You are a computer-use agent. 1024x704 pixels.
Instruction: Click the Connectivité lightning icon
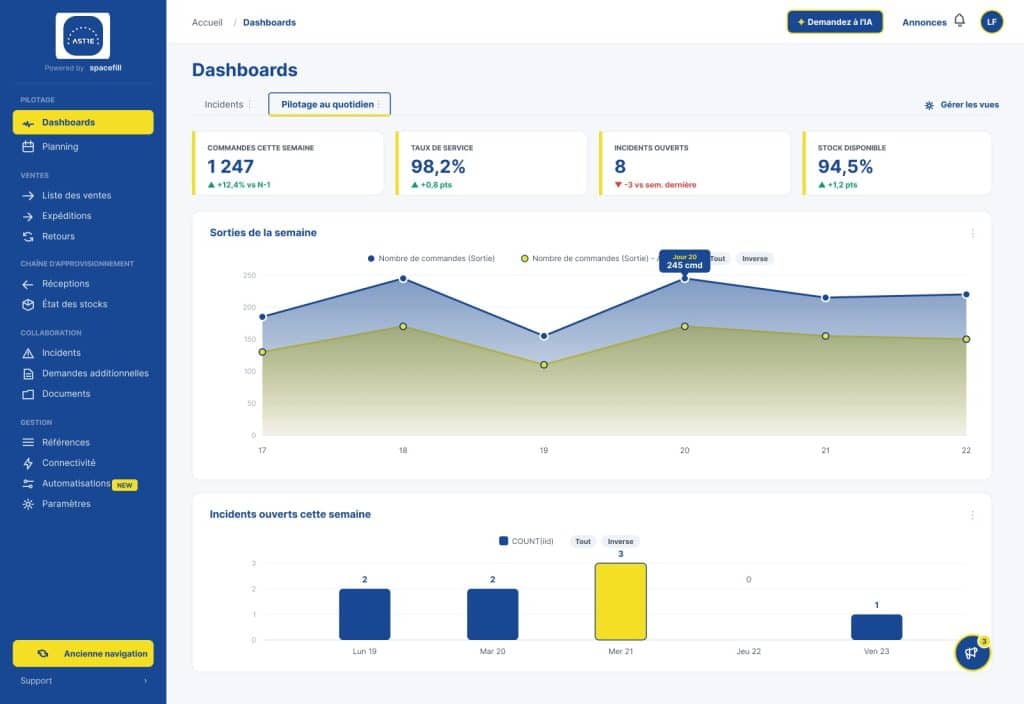coord(28,463)
